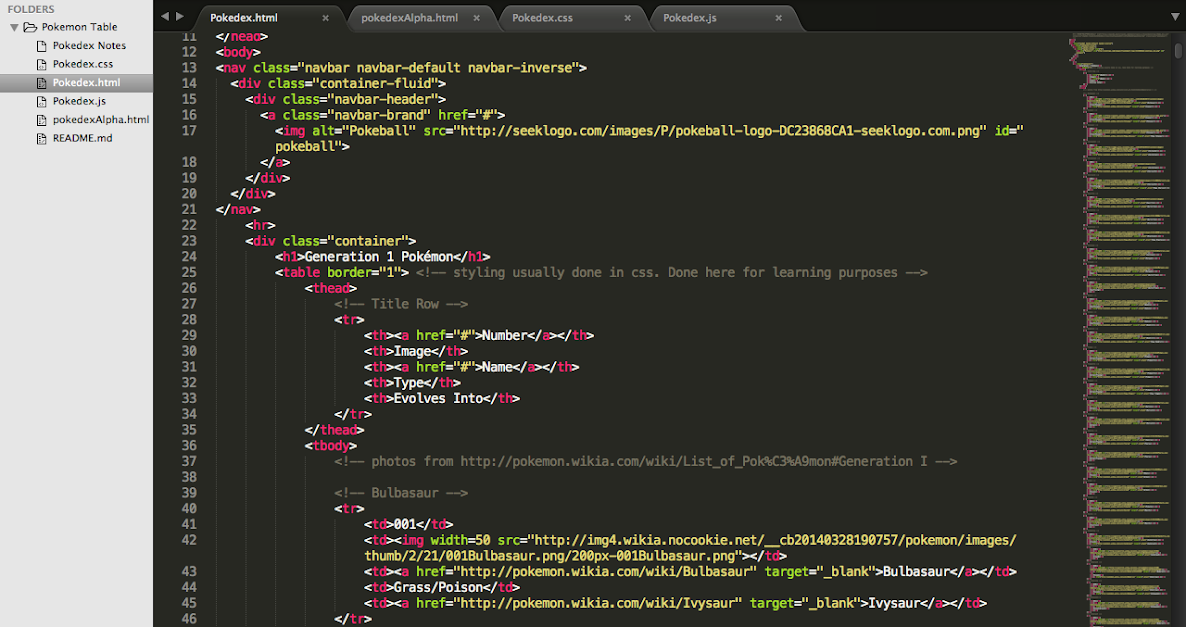This screenshot has width=1186, height=627.
Task: Click the FOLDERS sidebar heading
Action: click(x=31, y=9)
